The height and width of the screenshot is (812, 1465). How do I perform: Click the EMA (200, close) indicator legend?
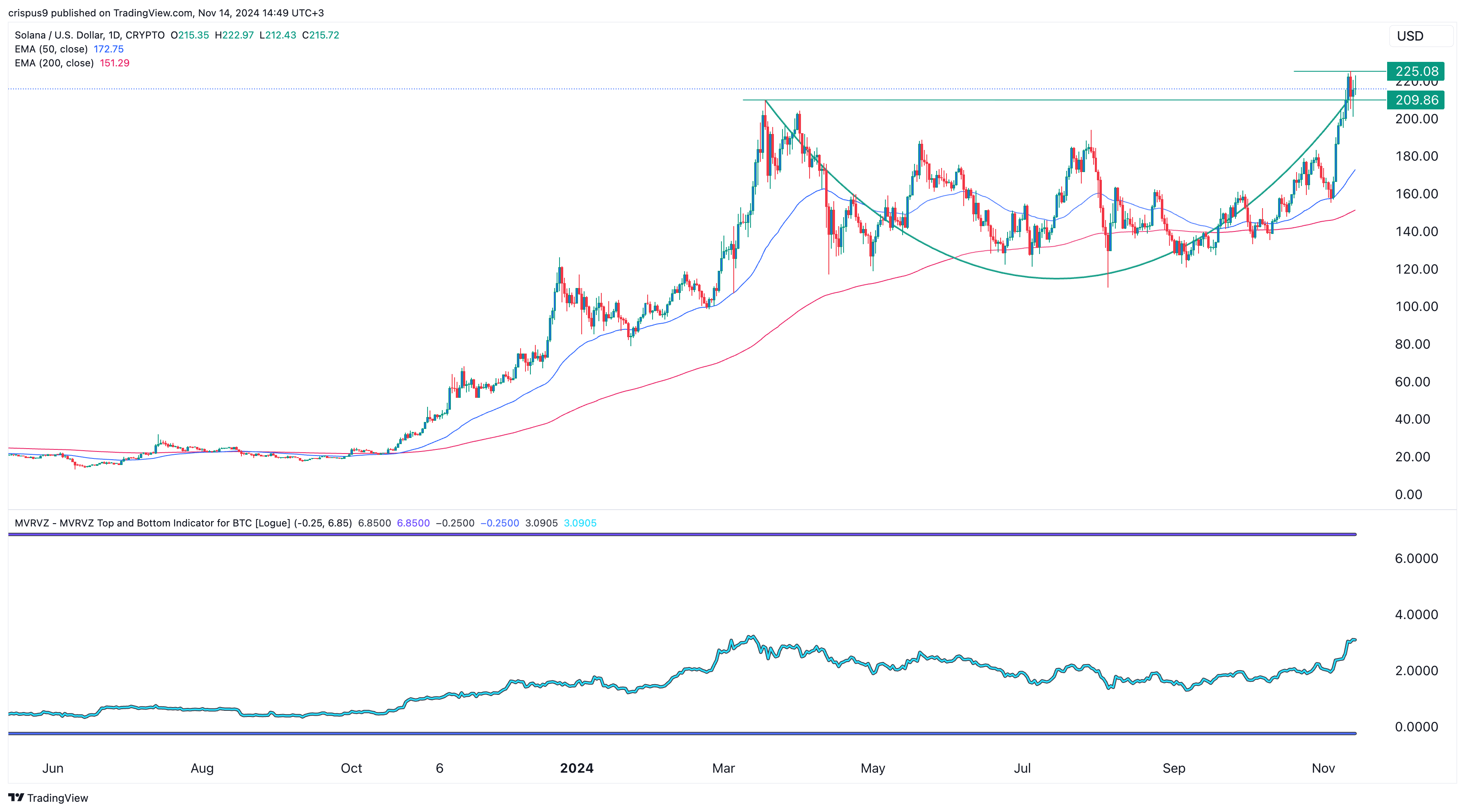click(x=54, y=63)
